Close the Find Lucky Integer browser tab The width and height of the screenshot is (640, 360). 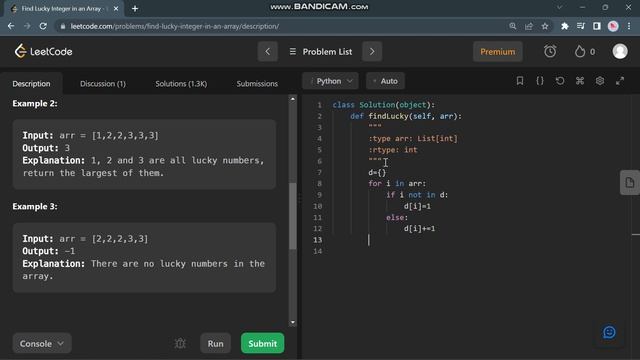click(x=116, y=9)
